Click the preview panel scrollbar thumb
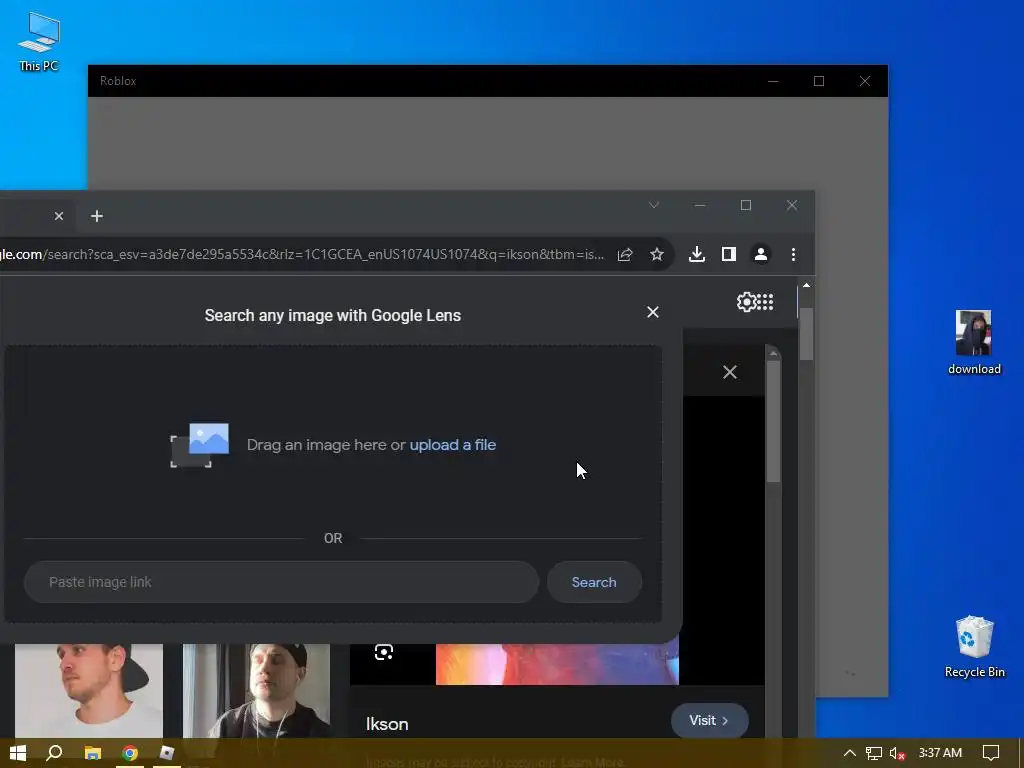Image resolution: width=1024 pixels, height=768 pixels. [773, 421]
